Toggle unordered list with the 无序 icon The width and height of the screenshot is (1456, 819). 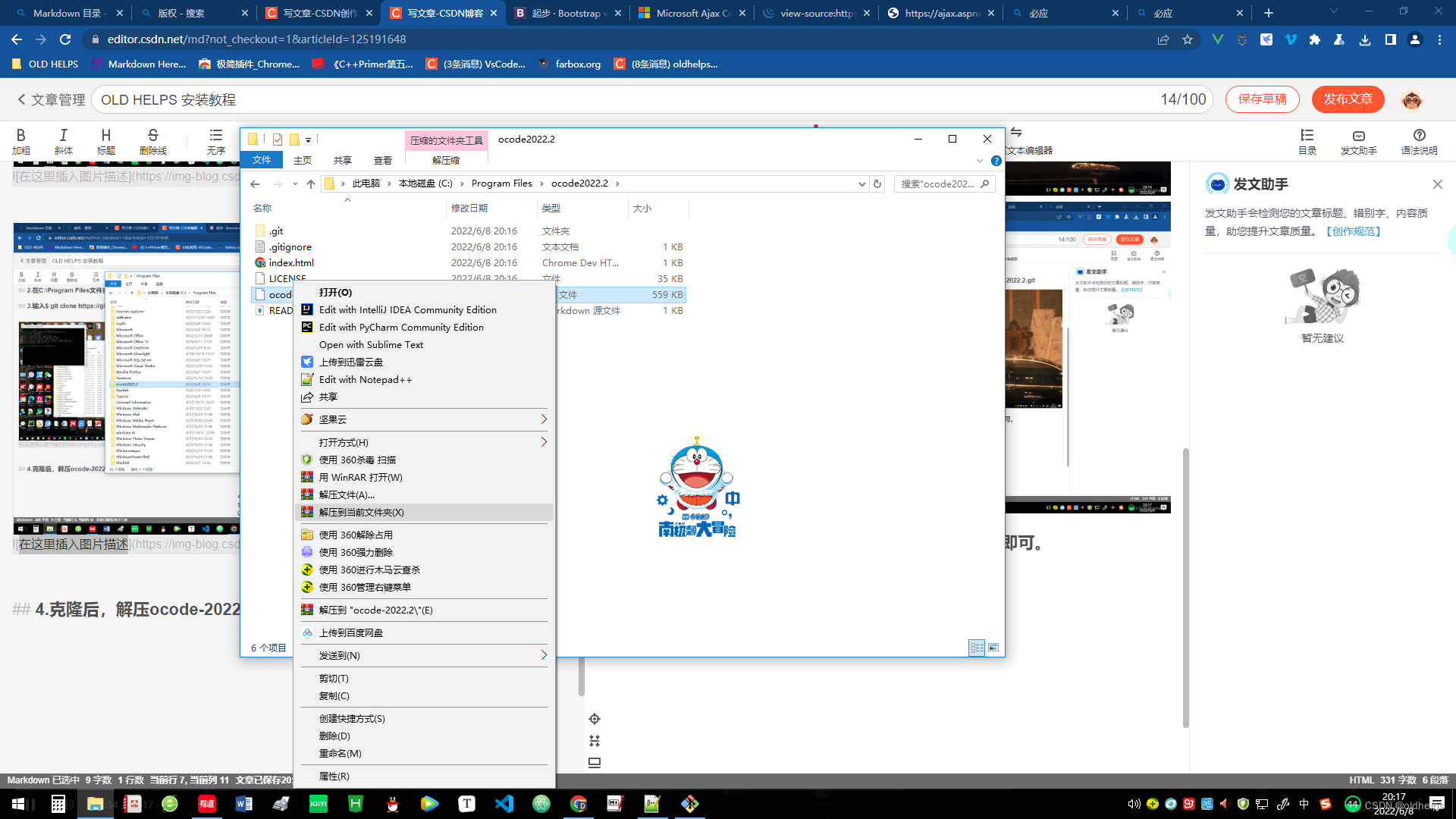215,140
